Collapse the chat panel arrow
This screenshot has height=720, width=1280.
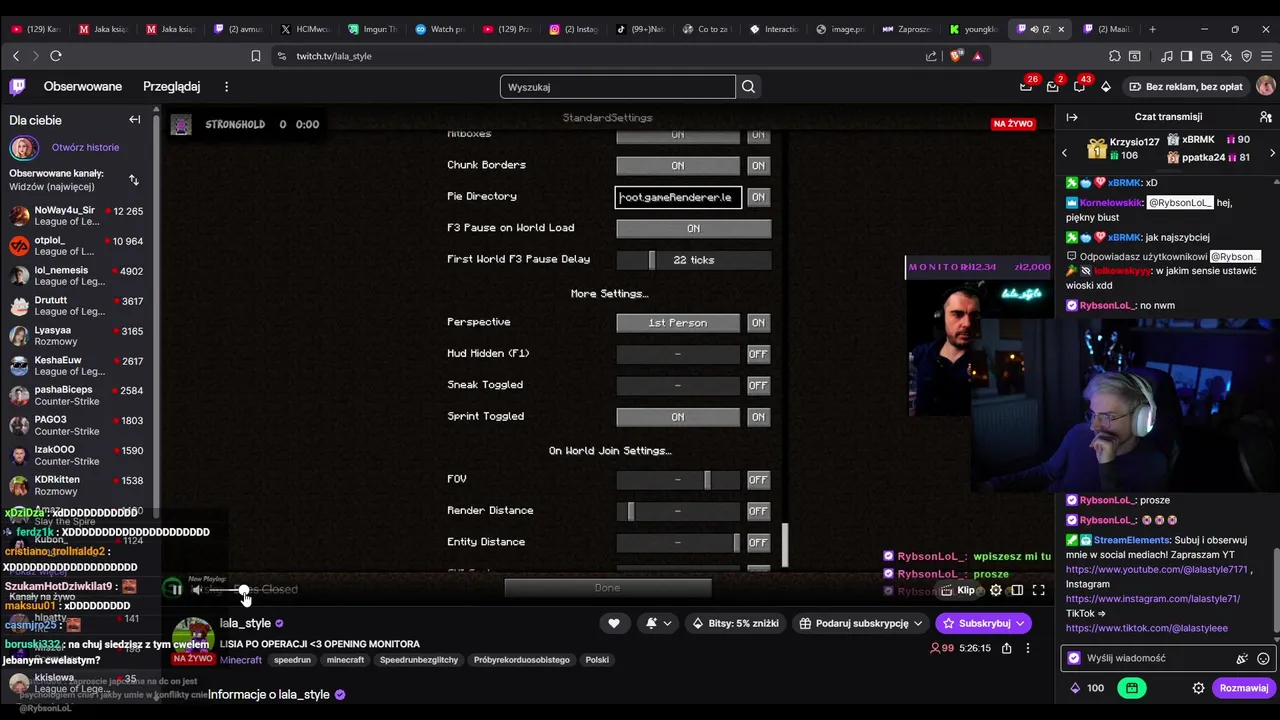[x=1072, y=117]
